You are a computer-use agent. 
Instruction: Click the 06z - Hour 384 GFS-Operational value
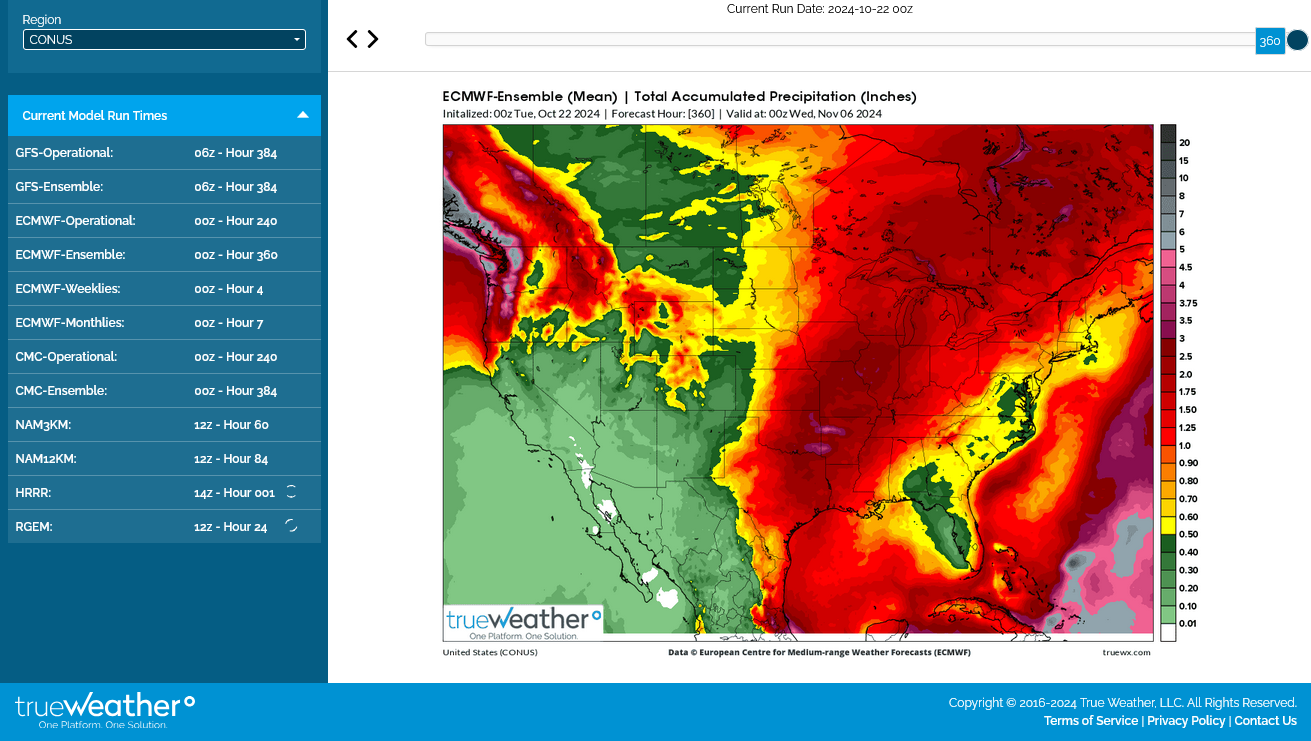tap(236, 153)
